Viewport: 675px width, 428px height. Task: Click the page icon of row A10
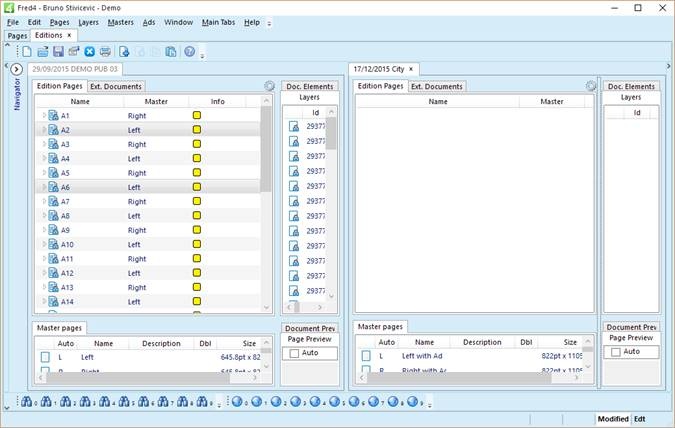tap(53, 244)
